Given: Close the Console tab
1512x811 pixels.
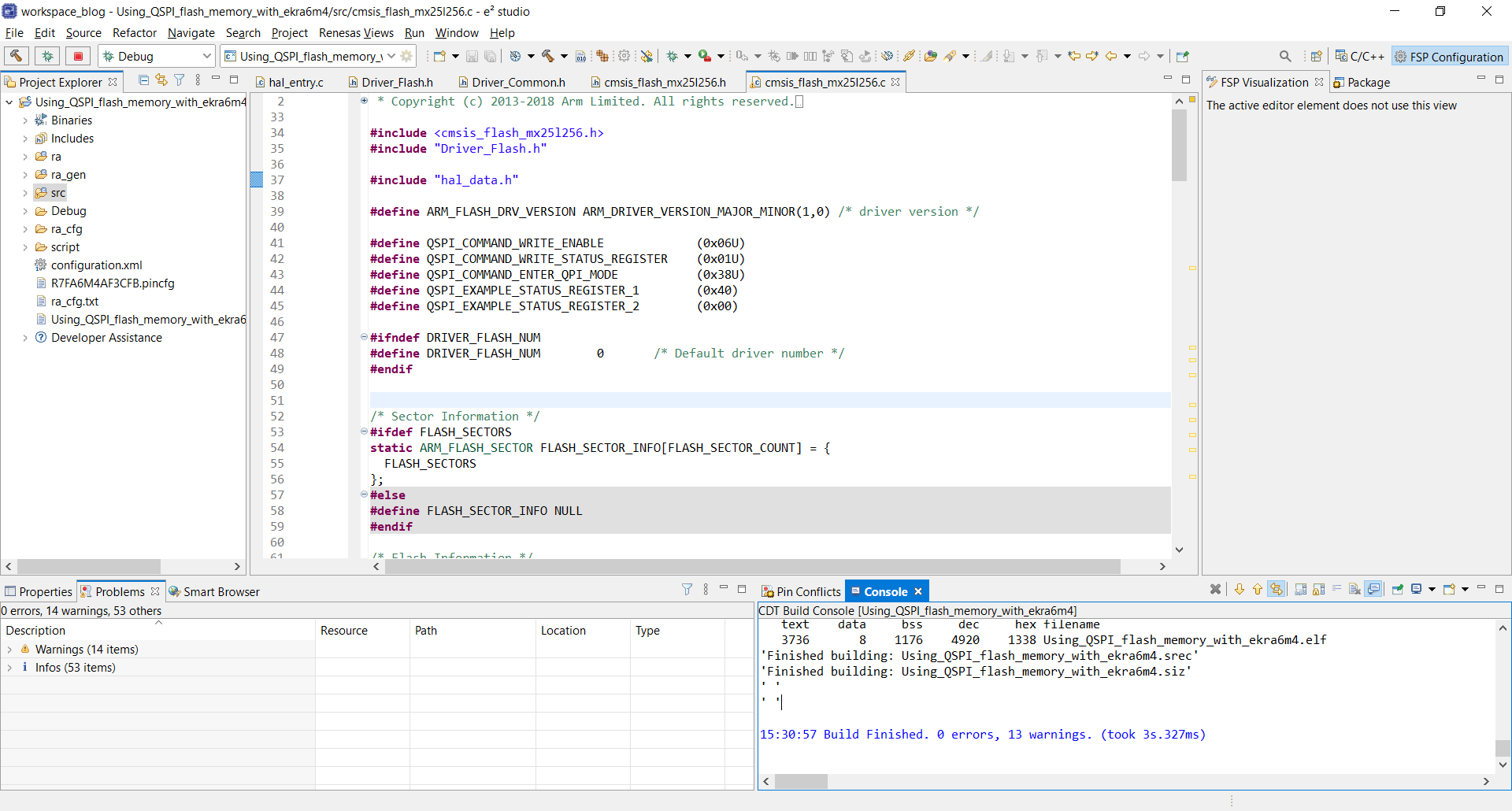Looking at the screenshot, I should [x=918, y=592].
